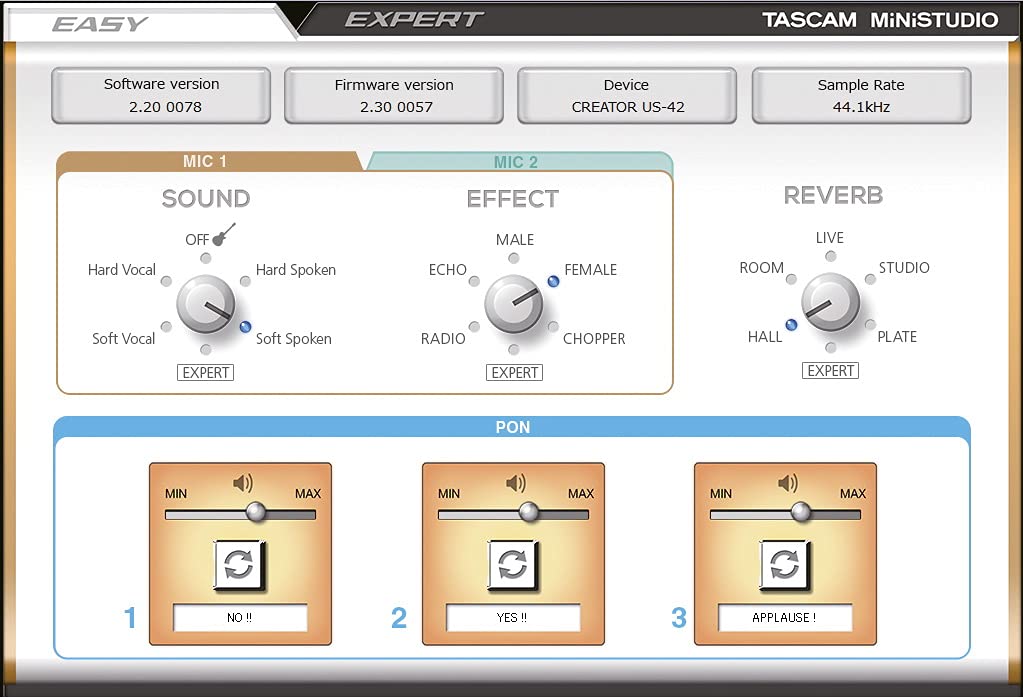Screen dimensions: 1023x698
Task: Click the REVERB rotary knob
Action: (x=831, y=303)
